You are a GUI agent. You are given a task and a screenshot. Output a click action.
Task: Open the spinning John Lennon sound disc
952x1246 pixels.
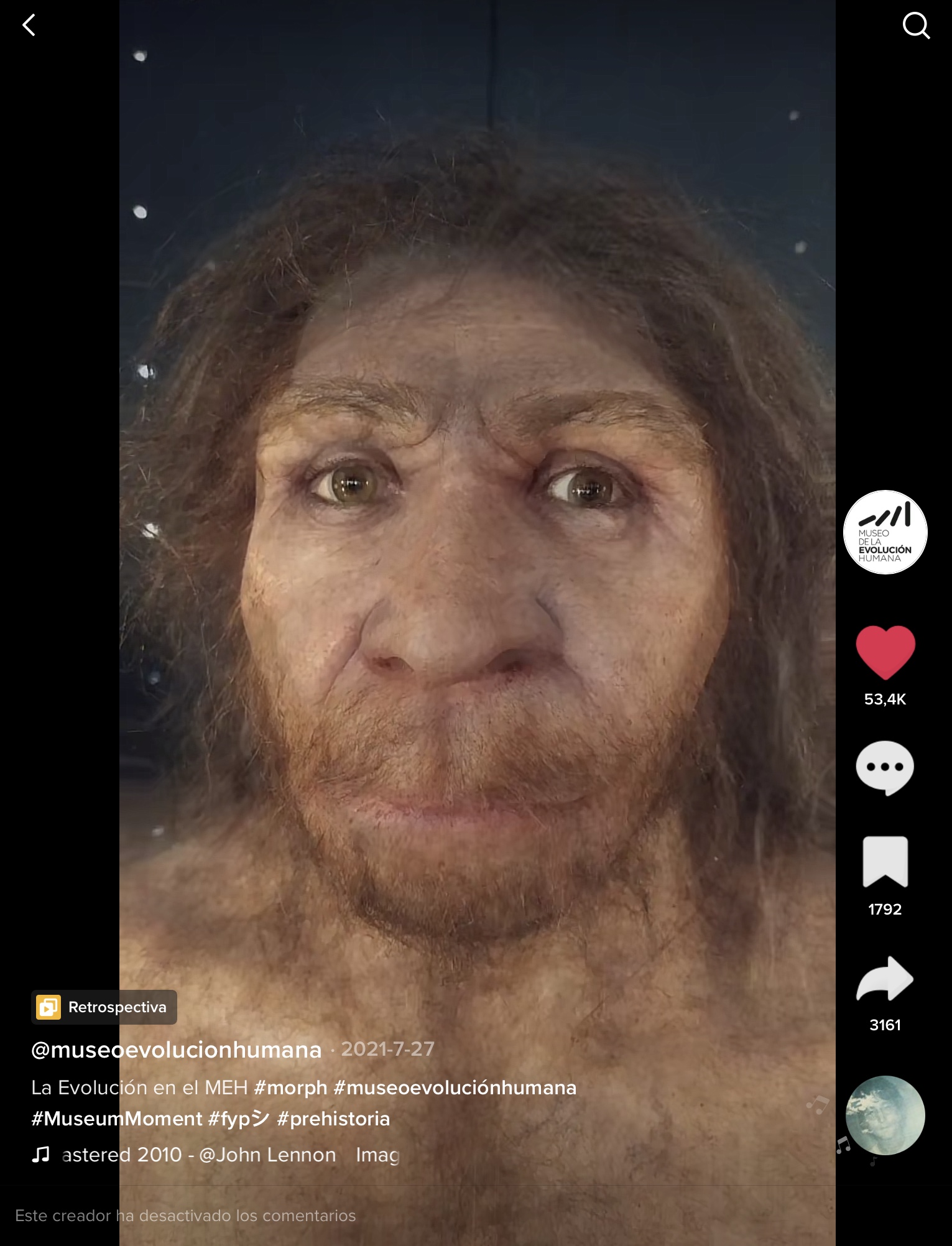coord(885,1115)
